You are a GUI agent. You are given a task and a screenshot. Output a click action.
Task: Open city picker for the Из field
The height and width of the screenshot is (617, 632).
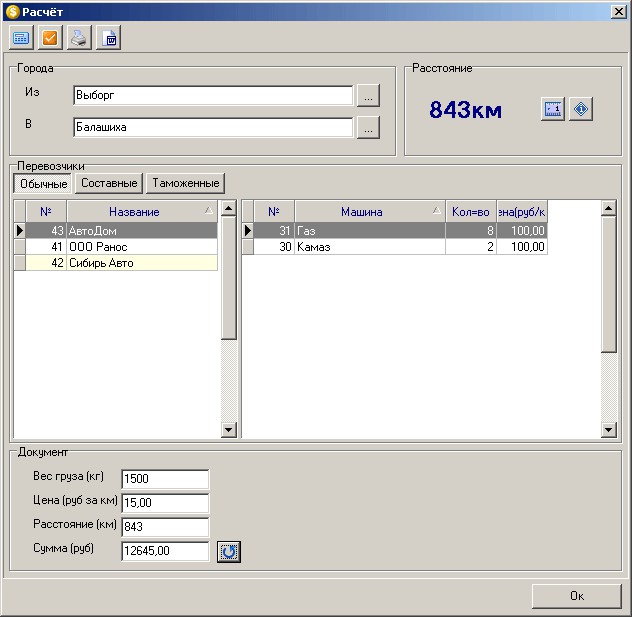click(368, 96)
